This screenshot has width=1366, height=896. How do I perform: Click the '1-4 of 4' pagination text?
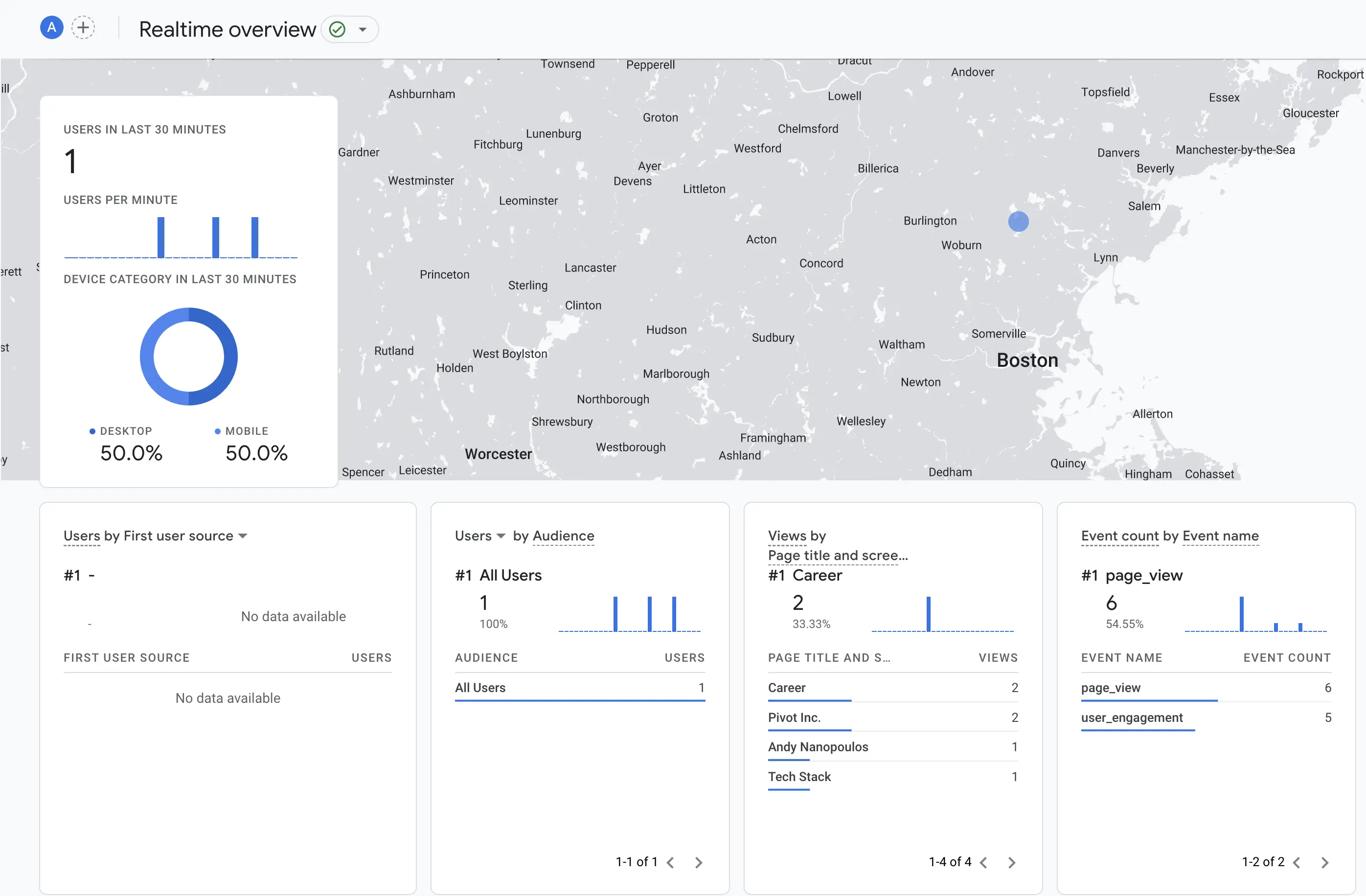click(950, 862)
